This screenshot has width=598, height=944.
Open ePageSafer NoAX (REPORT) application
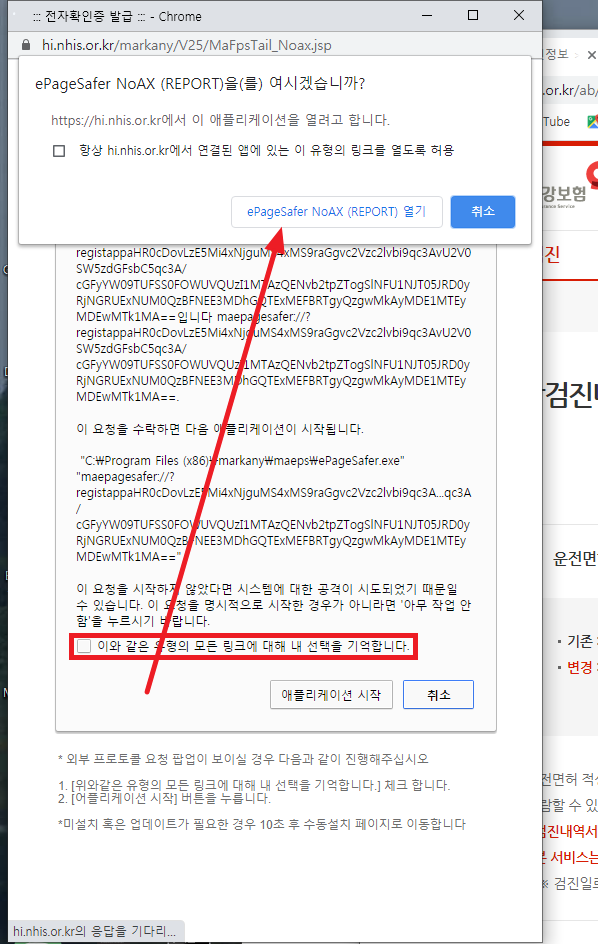coord(337,212)
